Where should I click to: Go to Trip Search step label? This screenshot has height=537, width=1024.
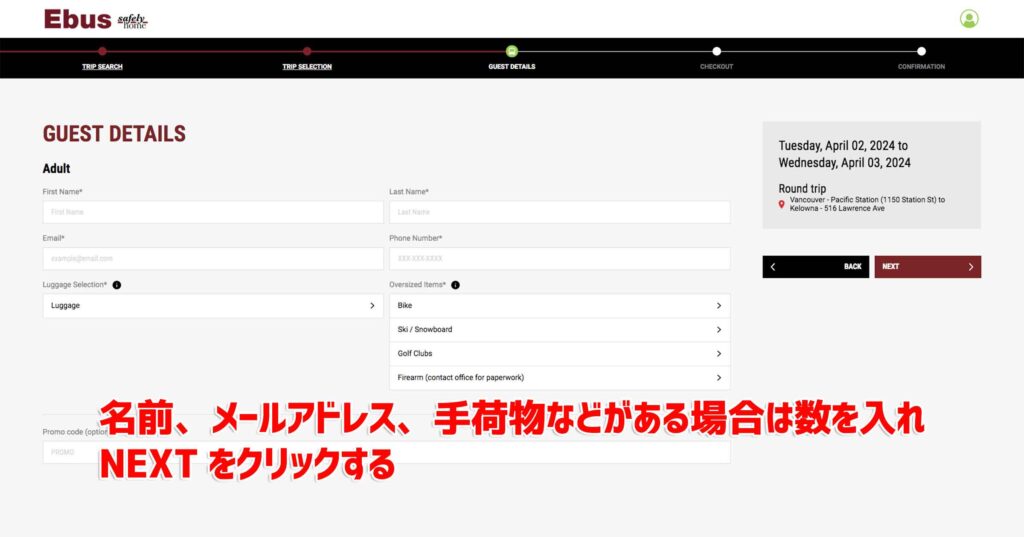[x=102, y=67]
